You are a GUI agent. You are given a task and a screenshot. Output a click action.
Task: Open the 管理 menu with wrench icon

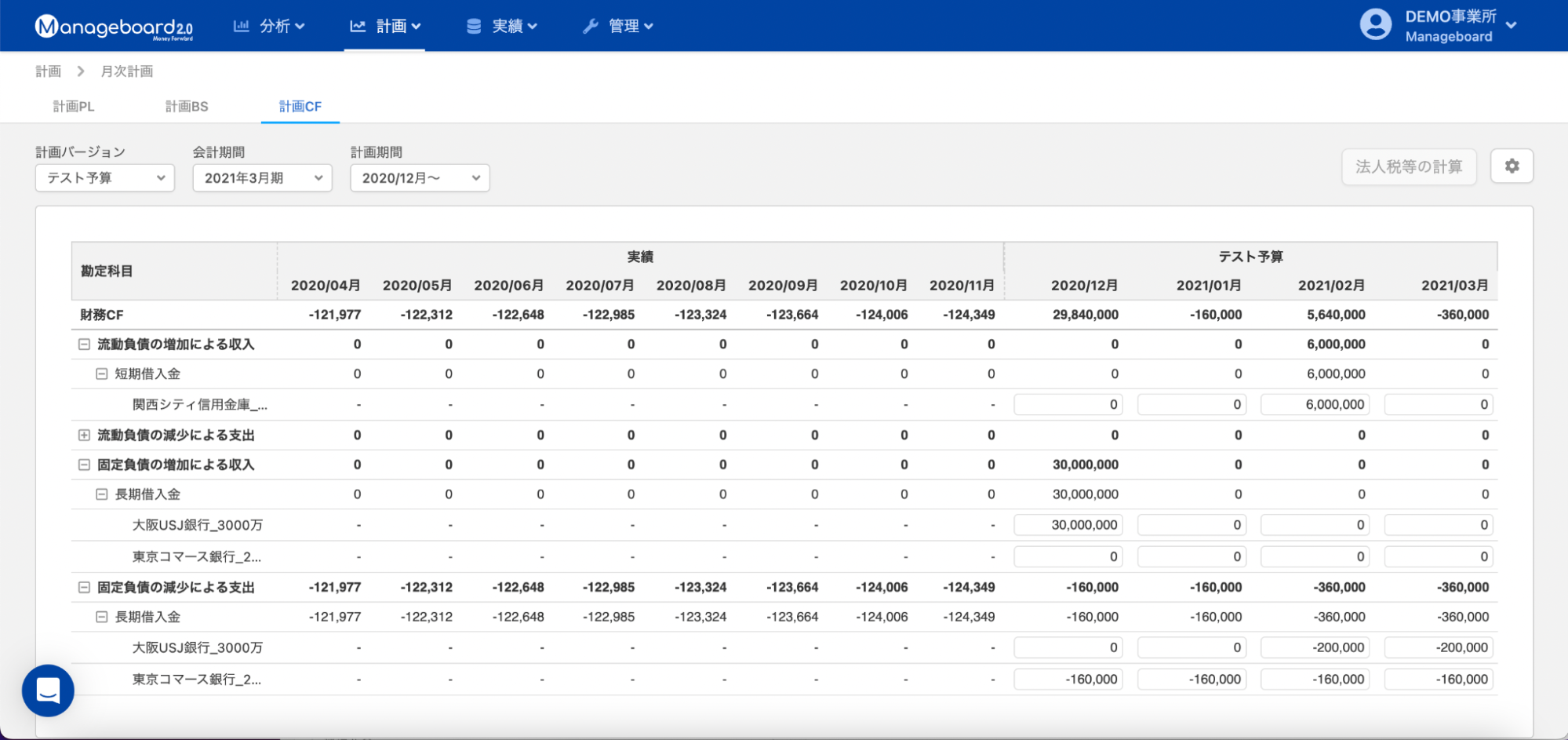click(618, 27)
